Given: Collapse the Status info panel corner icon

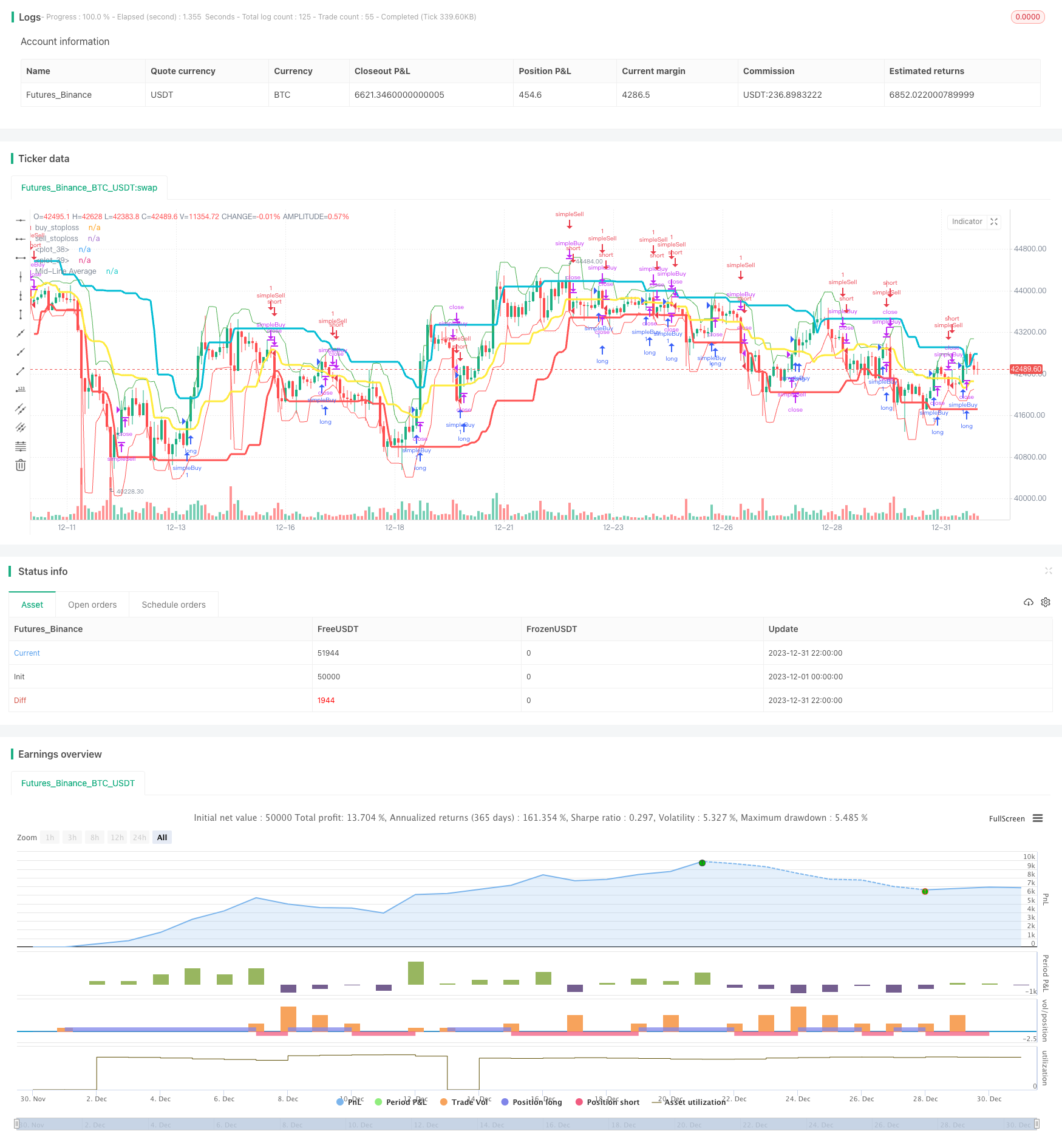Looking at the screenshot, I should [x=1049, y=571].
